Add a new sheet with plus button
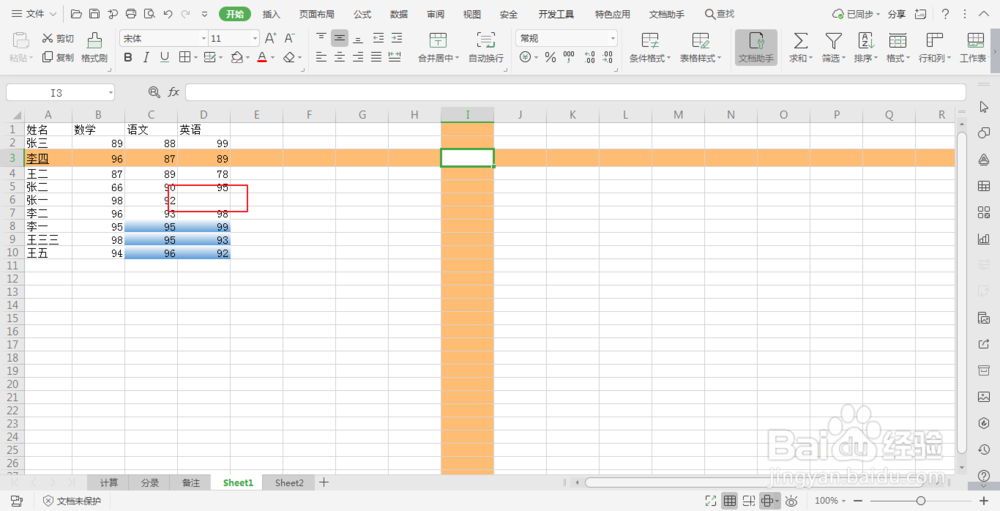The width and height of the screenshot is (1000, 511). (x=324, y=482)
